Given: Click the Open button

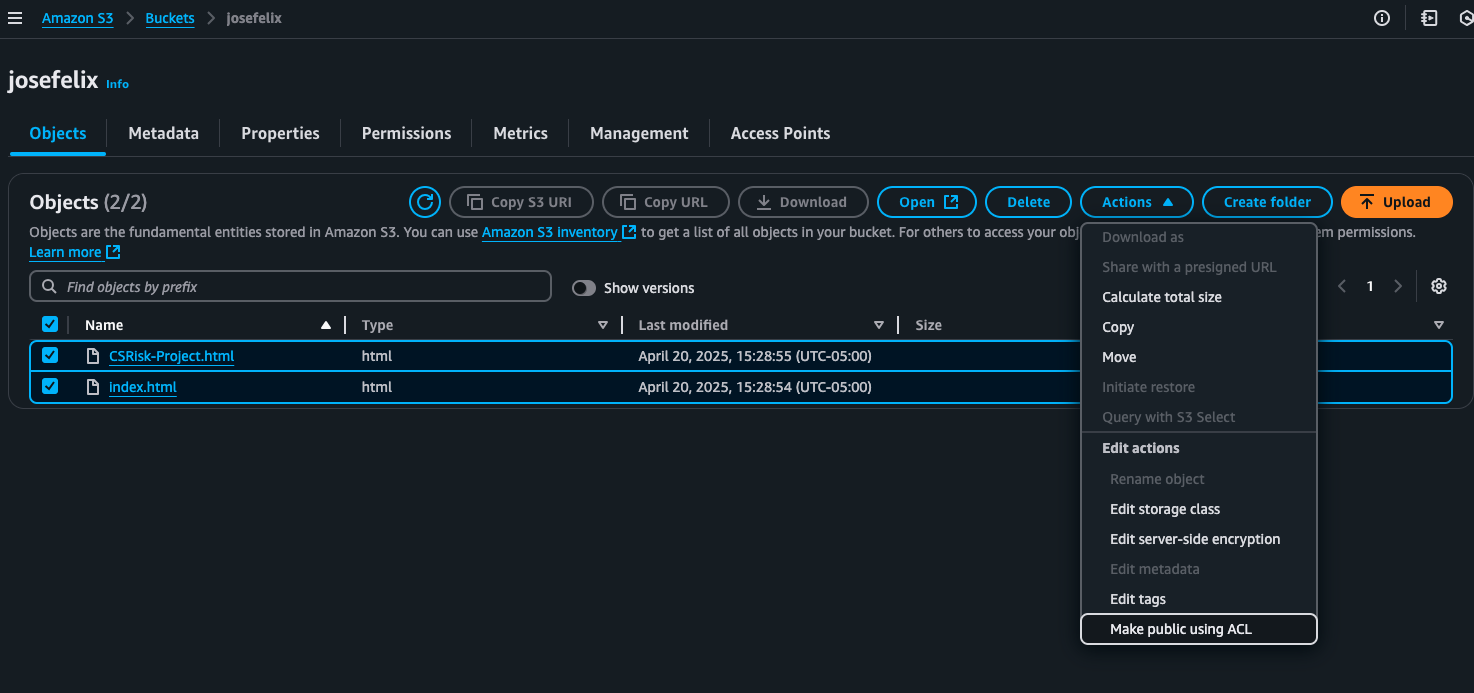Looking at the screenshot, I should (927, 202).
